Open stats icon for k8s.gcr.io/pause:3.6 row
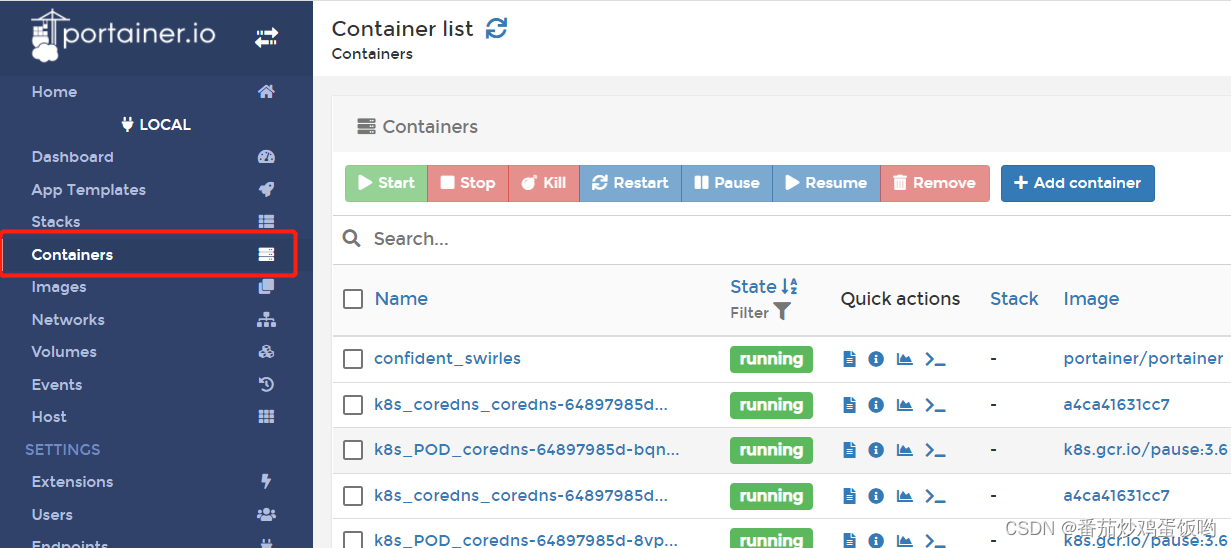The width and height of the screenshot is (1231, 548). 904,450
